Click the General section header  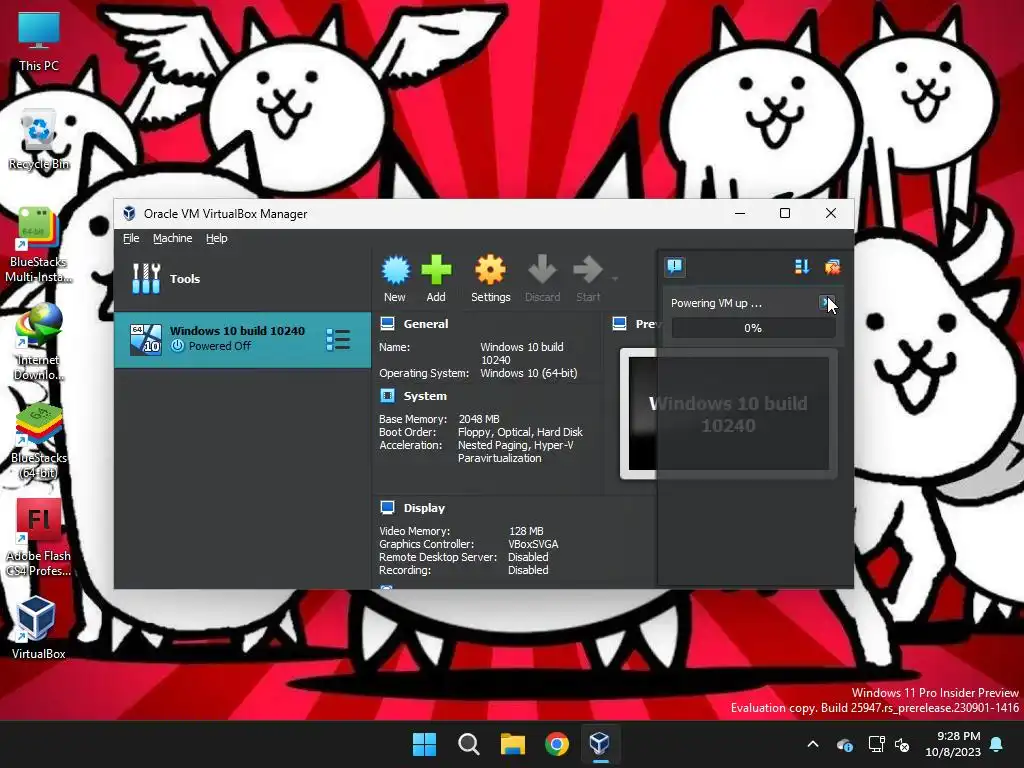(426, 324)
